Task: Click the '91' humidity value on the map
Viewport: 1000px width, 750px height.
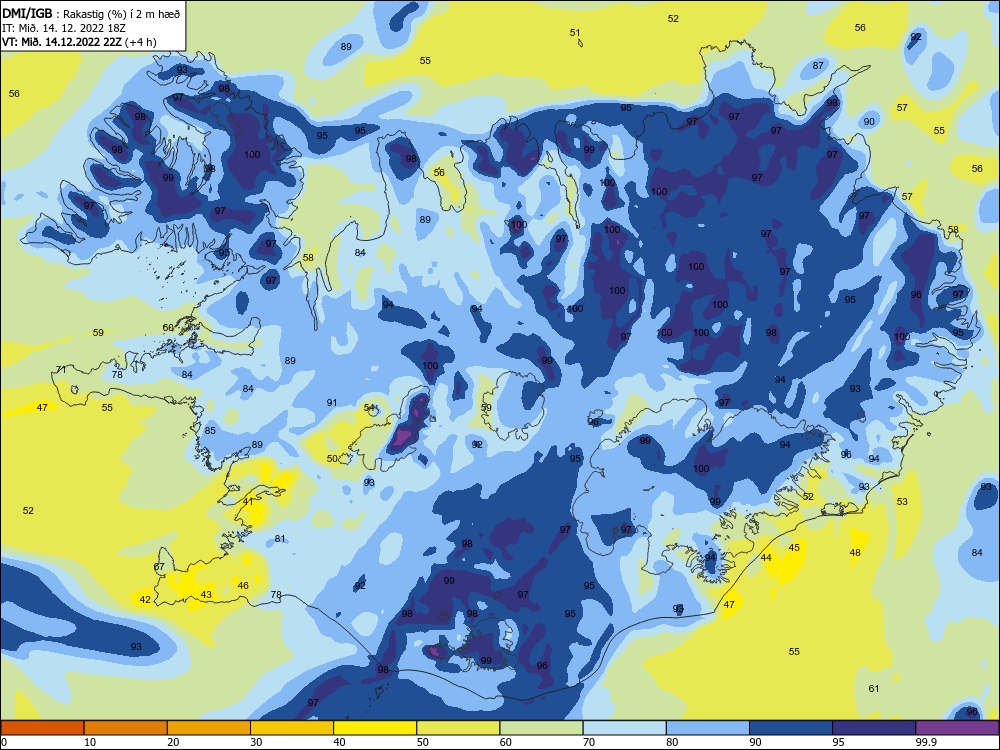Action: click(332, 402)
